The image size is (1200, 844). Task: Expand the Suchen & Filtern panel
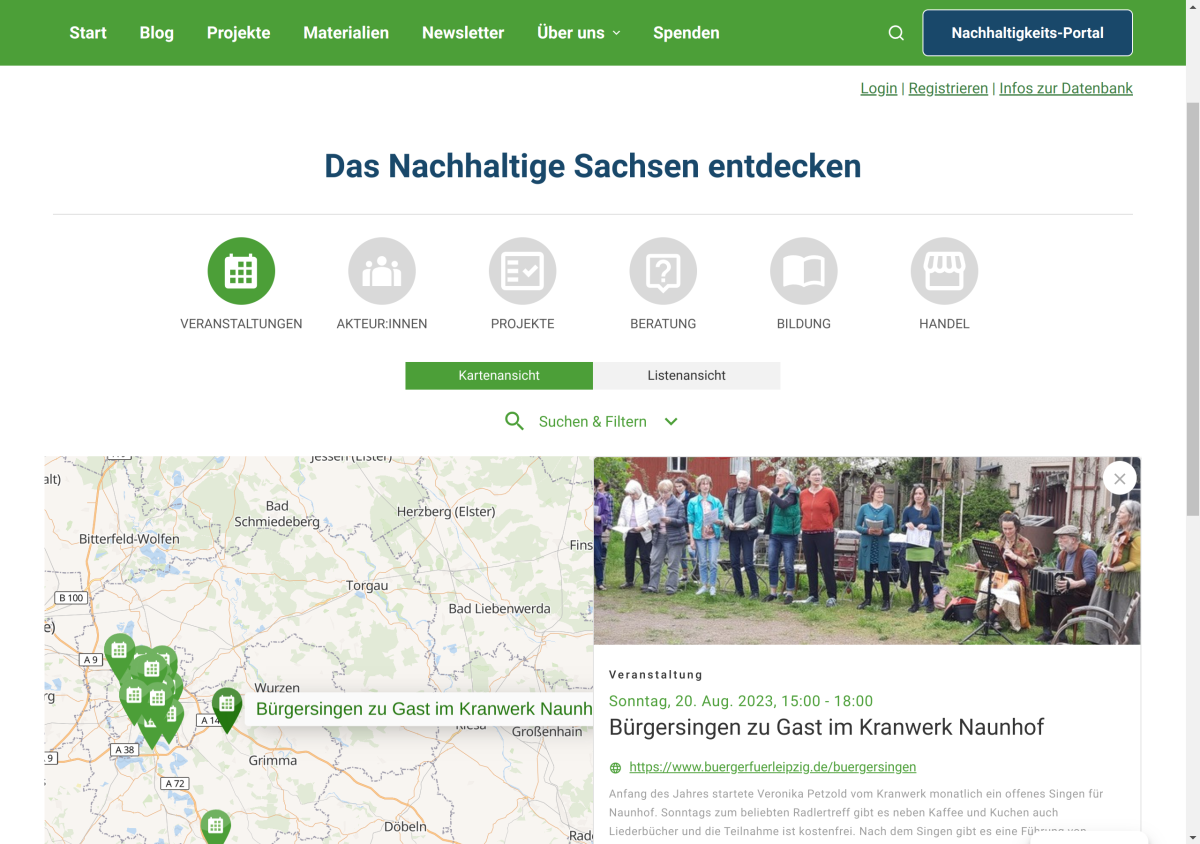pyautogui.click(x=592, y=421)
